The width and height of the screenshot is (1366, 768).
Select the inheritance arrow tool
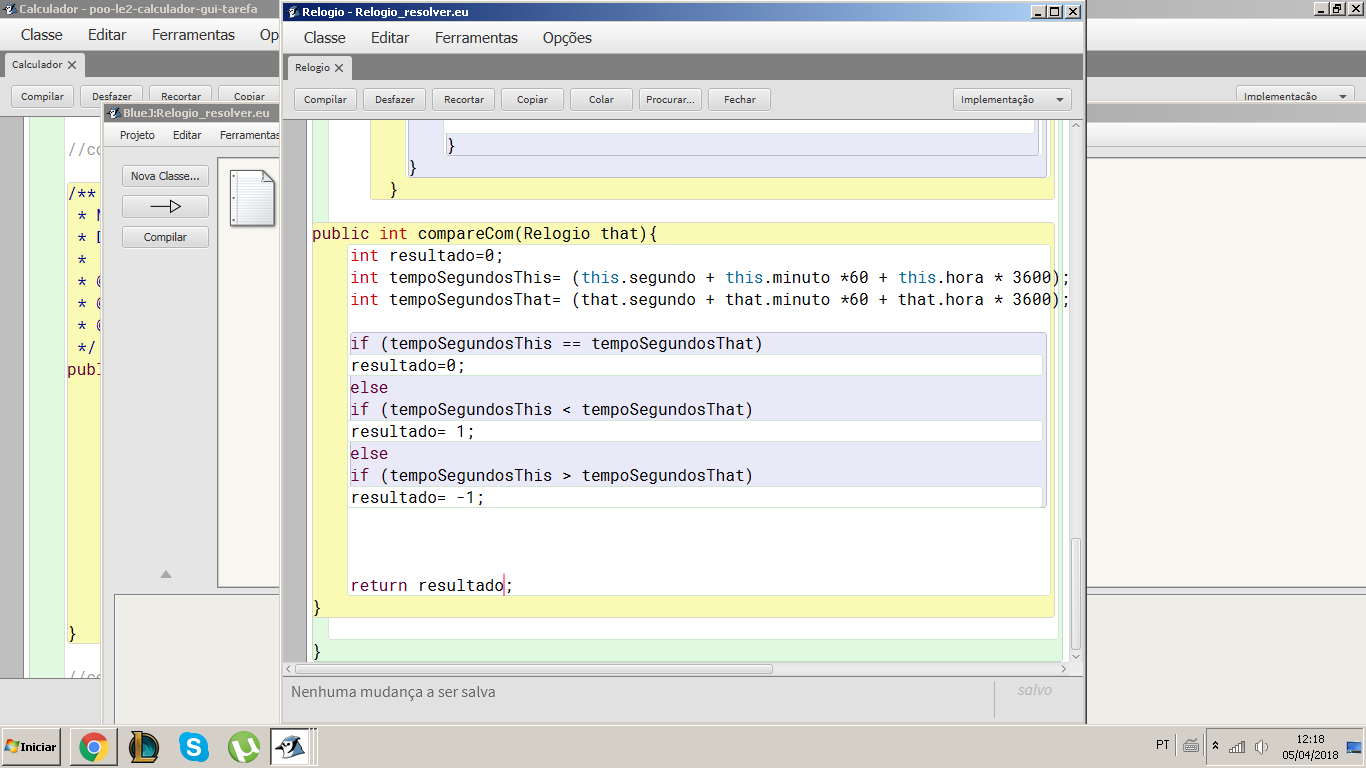click(165, 207)
